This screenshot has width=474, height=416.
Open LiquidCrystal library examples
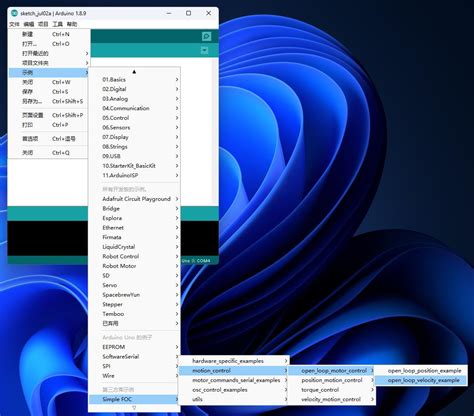[x=134, y=247]
